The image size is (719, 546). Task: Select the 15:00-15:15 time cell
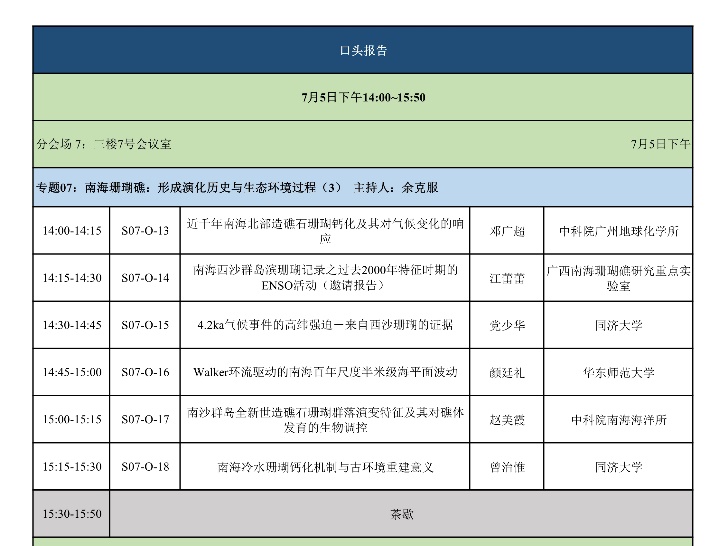(71, 419)
